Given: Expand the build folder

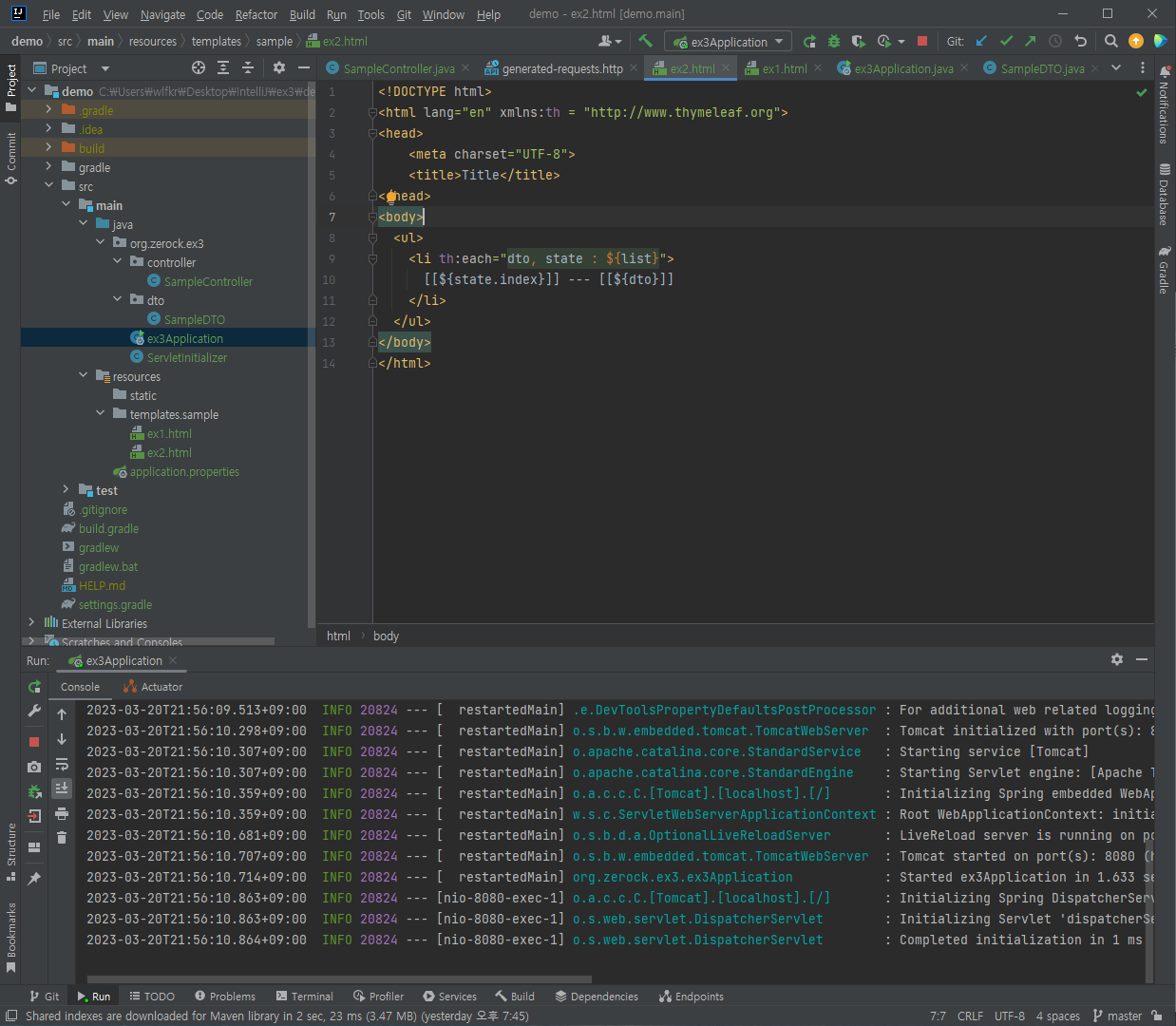Looking at the screenshot, I should pos(48,148).
